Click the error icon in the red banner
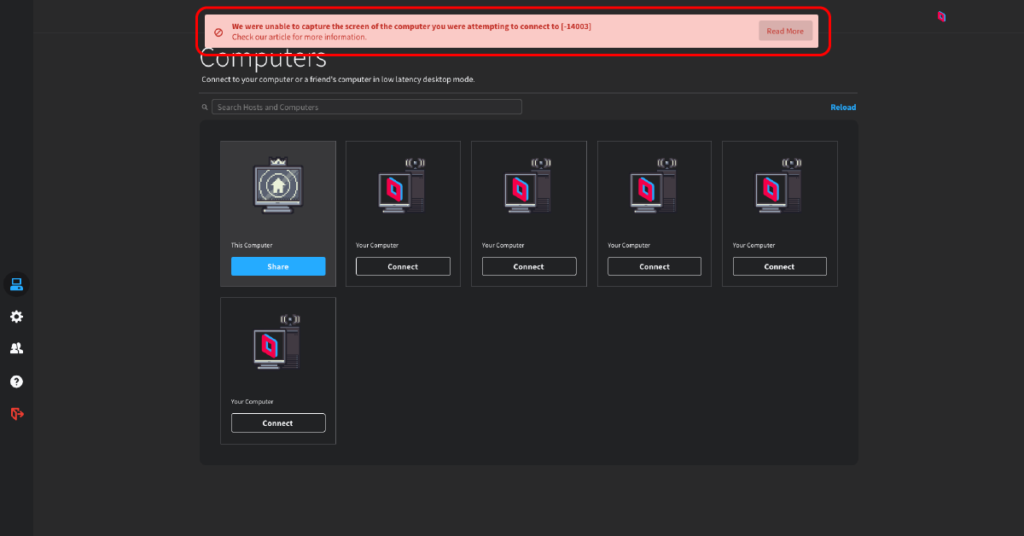 218,32
